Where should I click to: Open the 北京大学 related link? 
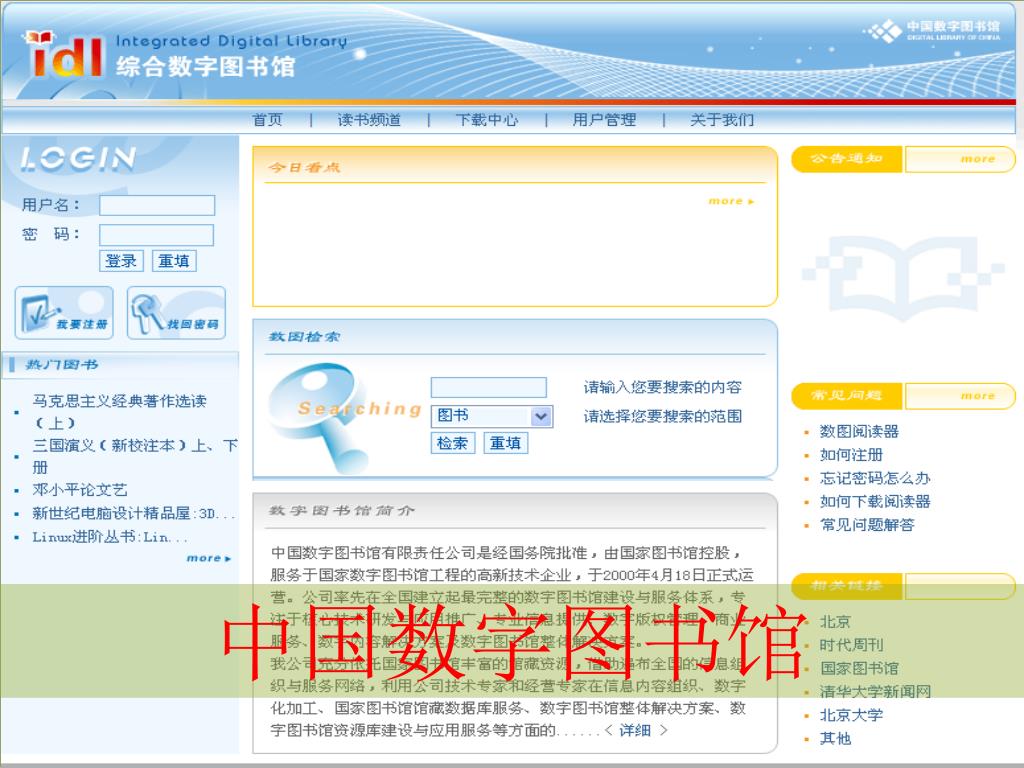coord(851,715)
